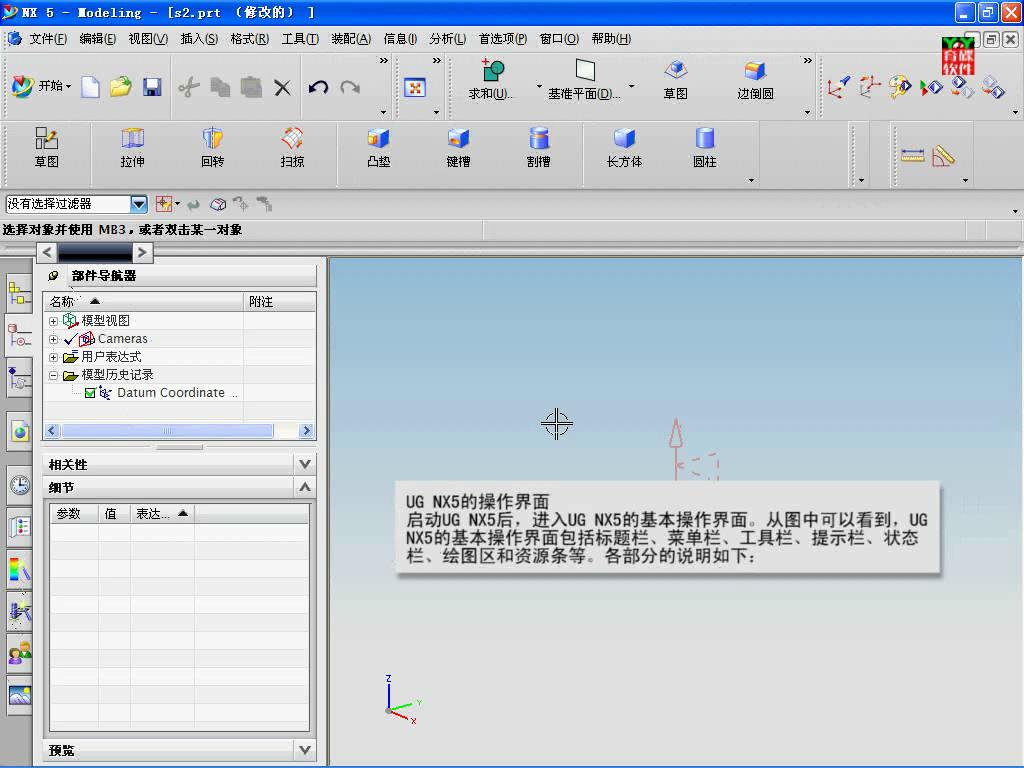The width and height of the screenshot is (1024, 768).
Task: Expand the 预览 panel section
Action: (x=304, y=750)
